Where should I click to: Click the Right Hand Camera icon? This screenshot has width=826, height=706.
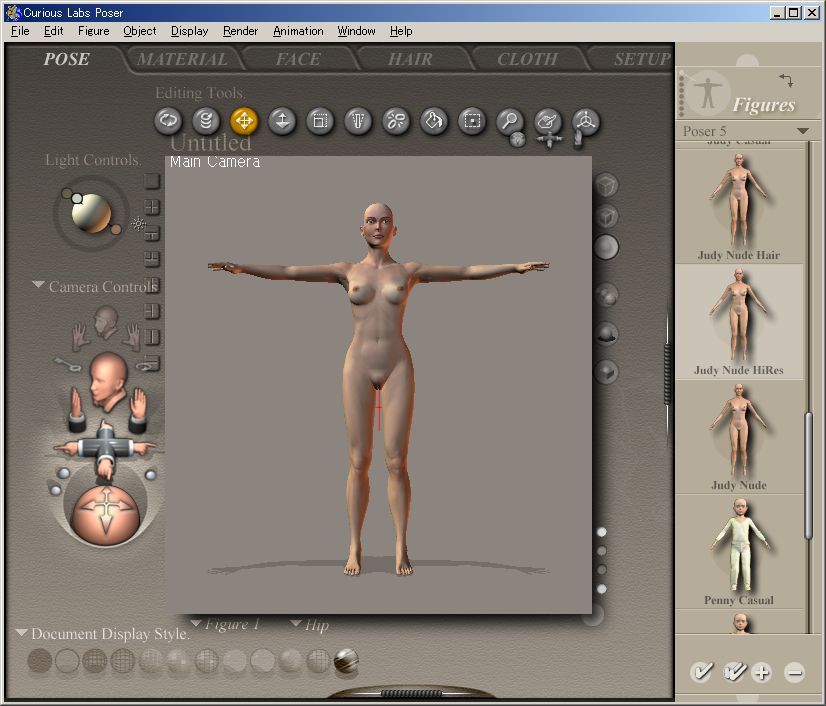point(132,337)
